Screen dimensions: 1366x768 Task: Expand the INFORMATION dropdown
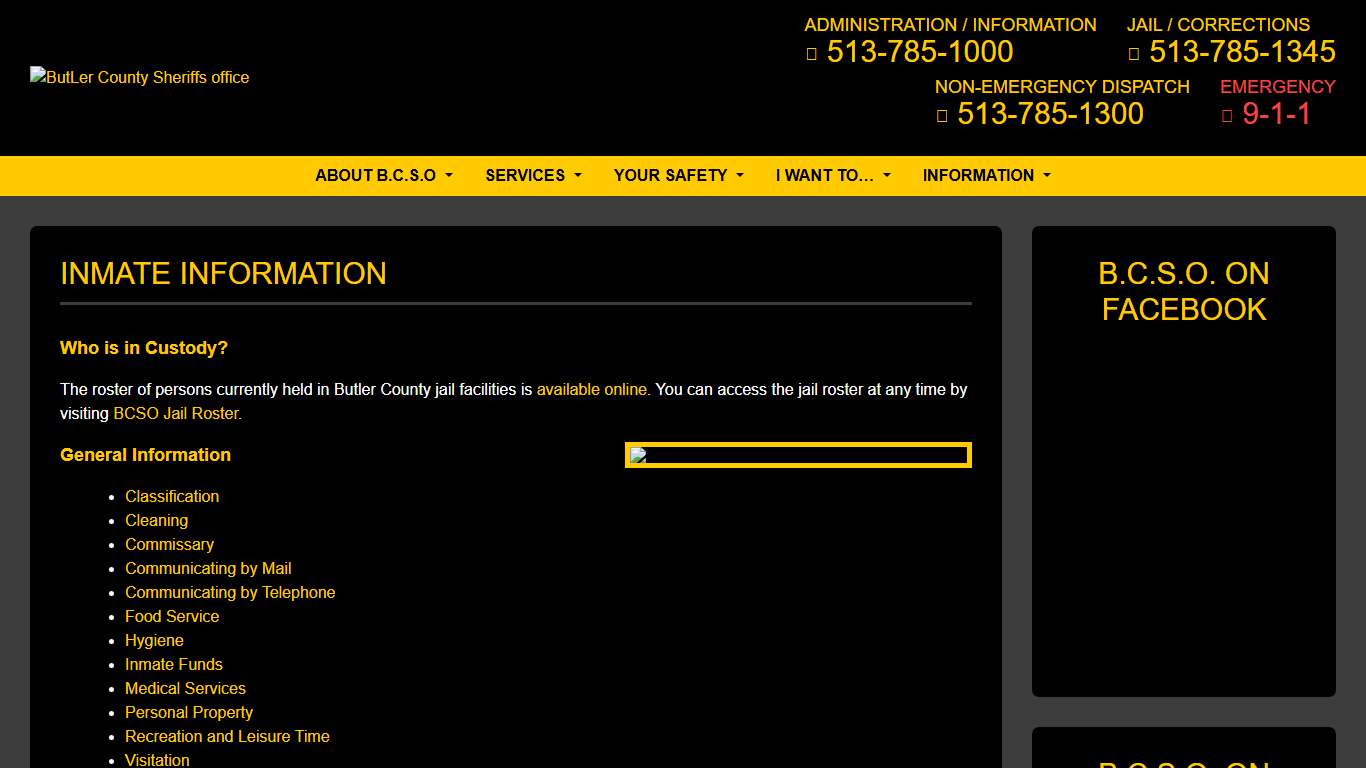coord(986,175)
